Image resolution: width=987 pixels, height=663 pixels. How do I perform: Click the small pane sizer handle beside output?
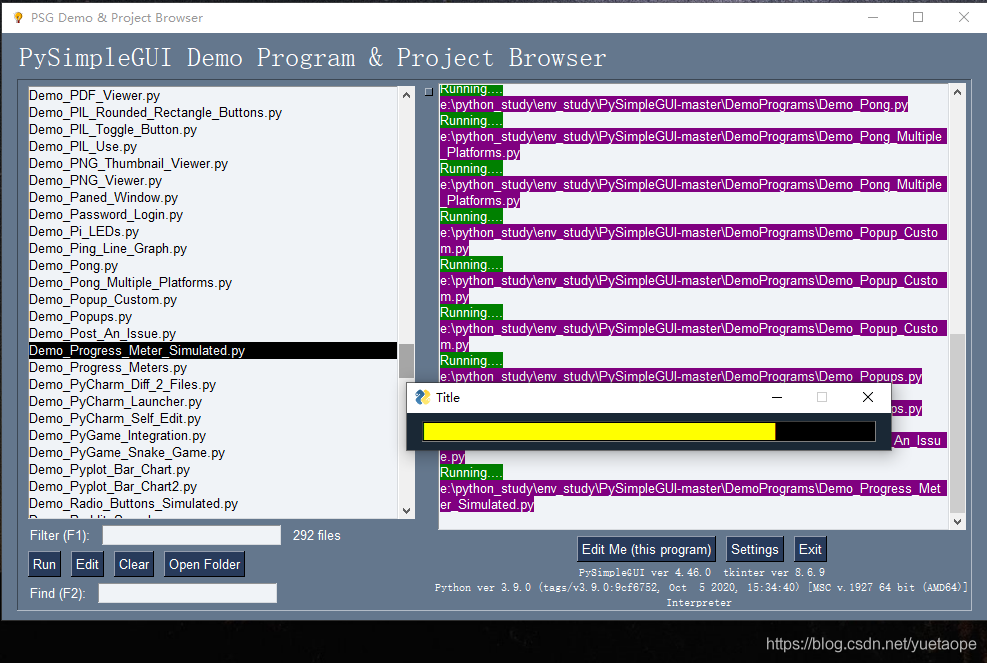tap(429, 92)
